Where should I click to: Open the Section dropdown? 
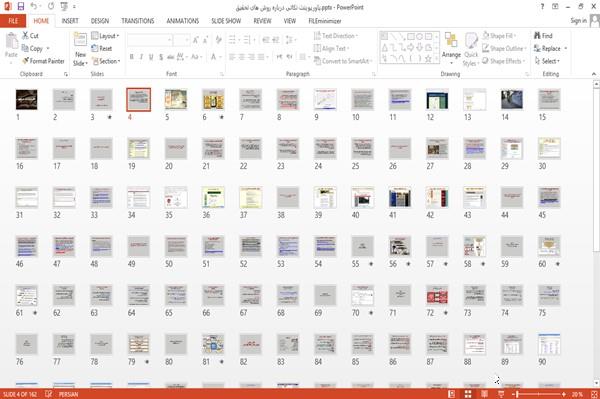(106, 61)
